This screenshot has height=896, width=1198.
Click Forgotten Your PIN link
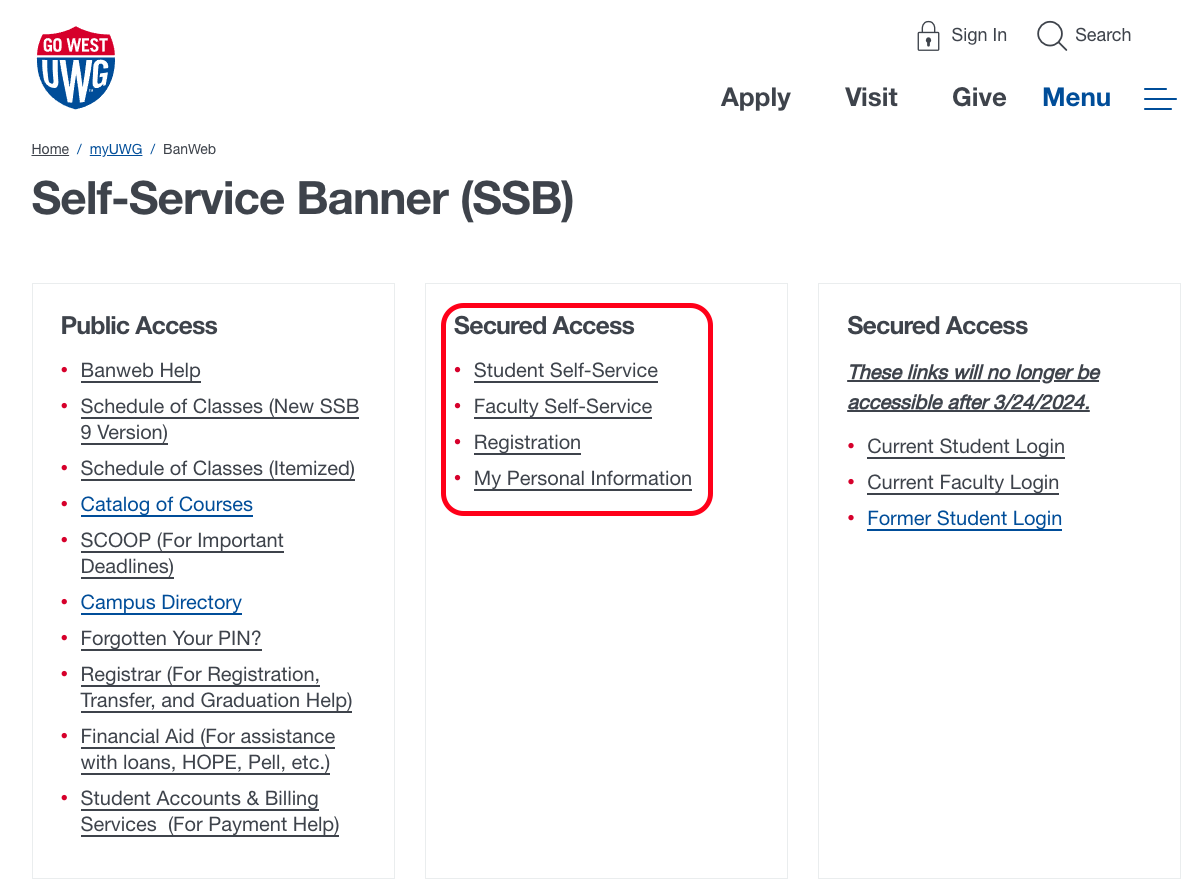[171, 638]
